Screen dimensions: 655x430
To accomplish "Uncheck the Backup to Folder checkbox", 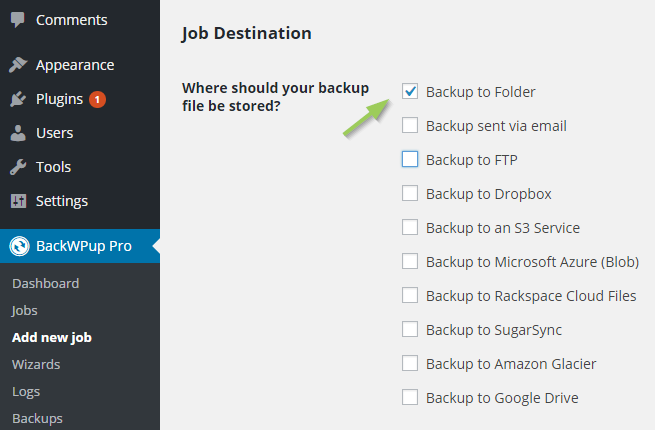I will (410, 91).
